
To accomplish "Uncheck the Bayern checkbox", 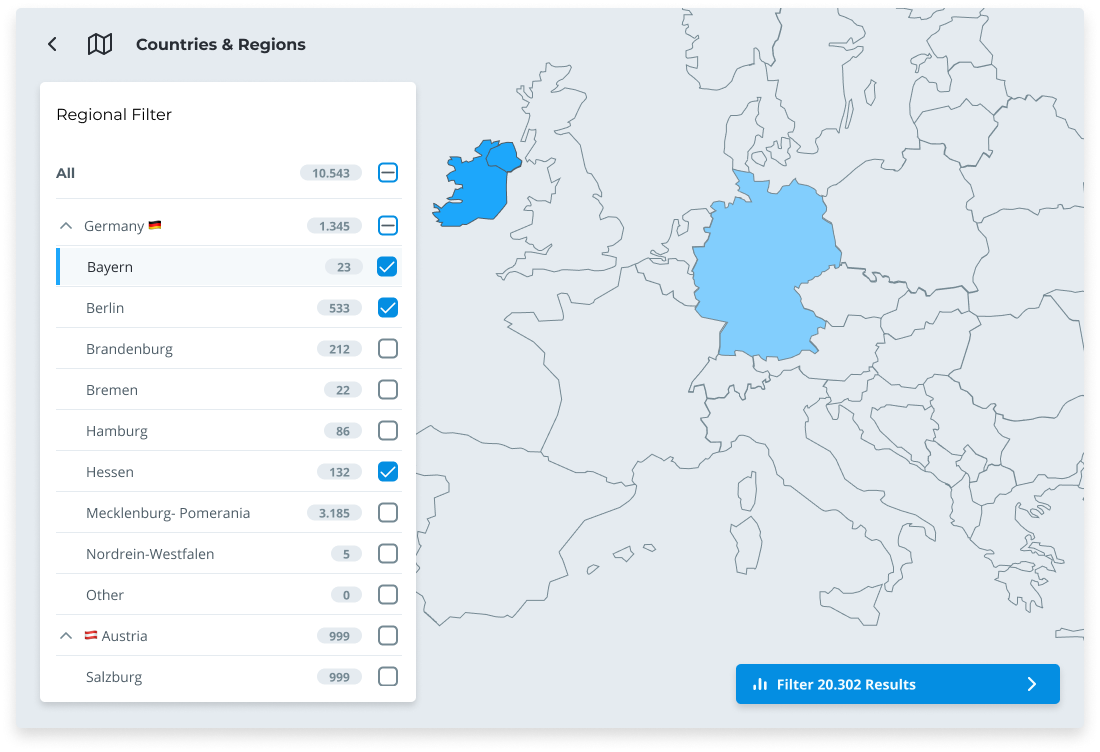I will click(x=387, y=266).
